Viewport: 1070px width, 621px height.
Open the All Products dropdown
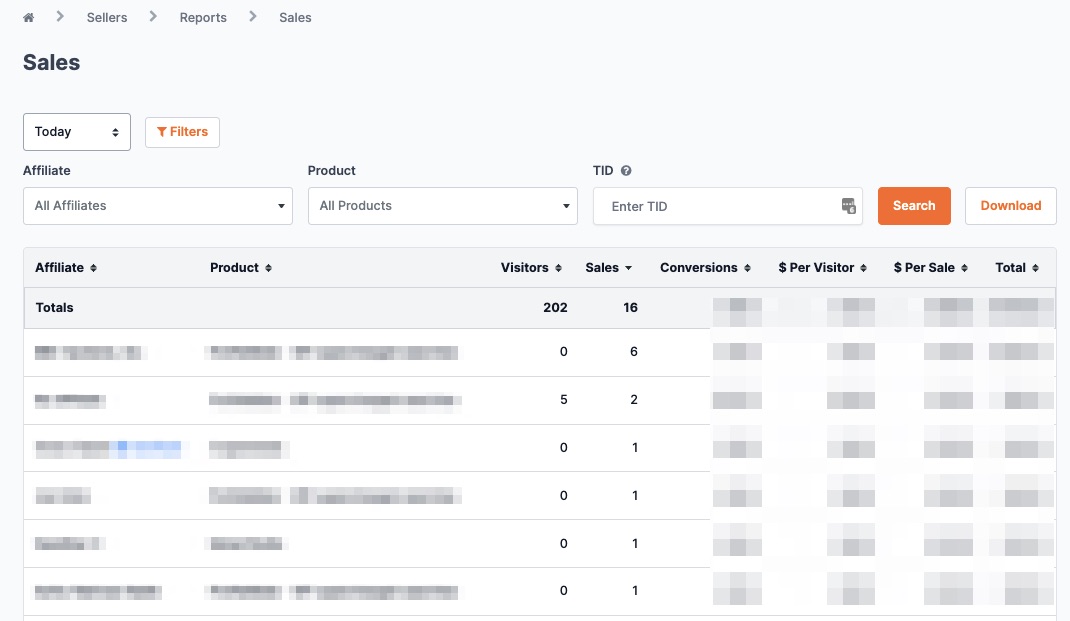(442, 206)
